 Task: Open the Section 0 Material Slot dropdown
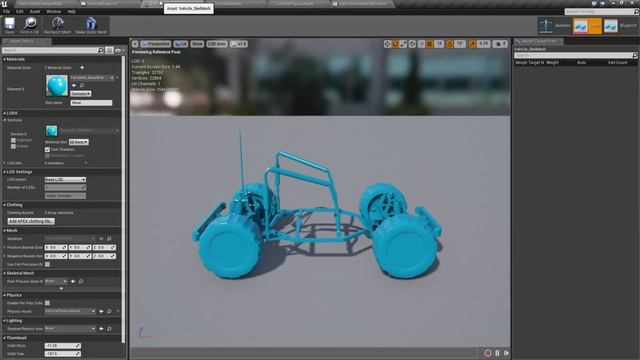point(78,142)
